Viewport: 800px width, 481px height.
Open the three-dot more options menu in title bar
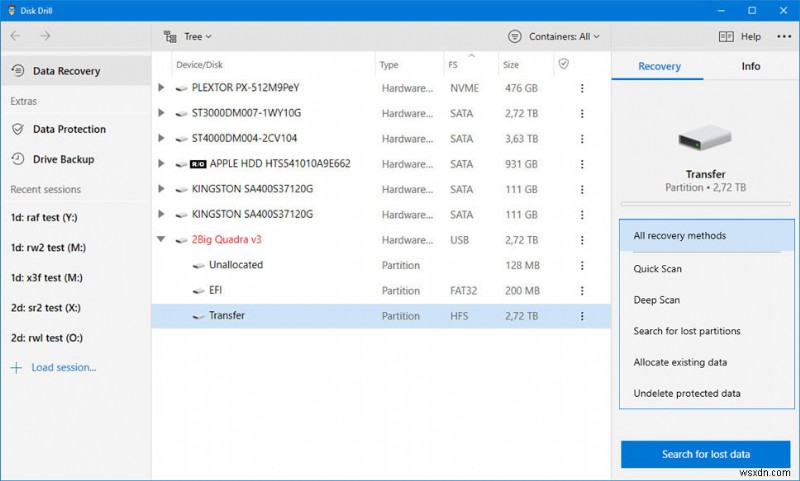(783, 36)
